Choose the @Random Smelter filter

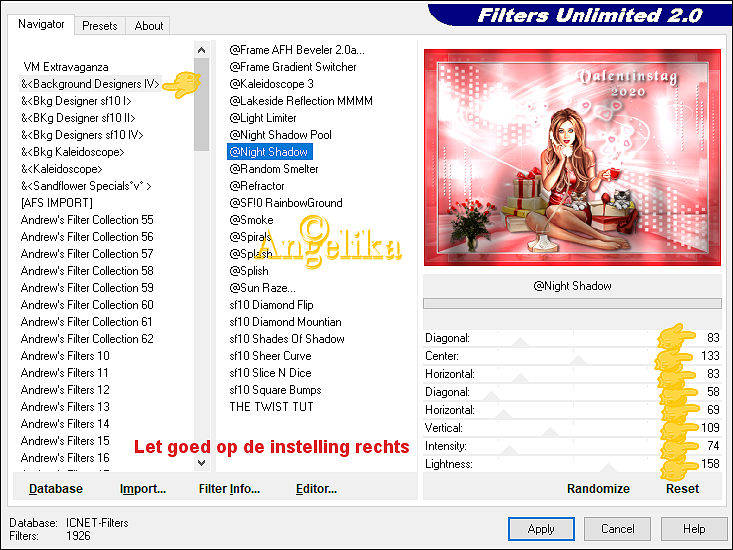[274, 169]
